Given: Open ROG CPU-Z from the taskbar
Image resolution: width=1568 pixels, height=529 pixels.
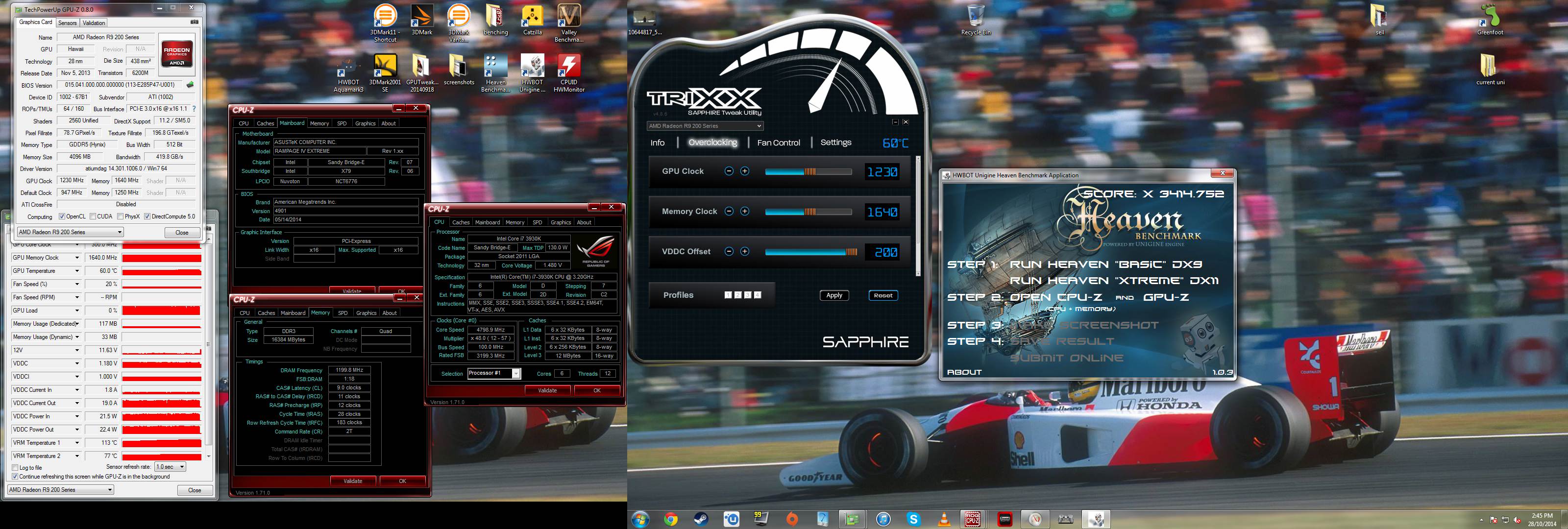Looking at the screenshot, I should [973, 519].
